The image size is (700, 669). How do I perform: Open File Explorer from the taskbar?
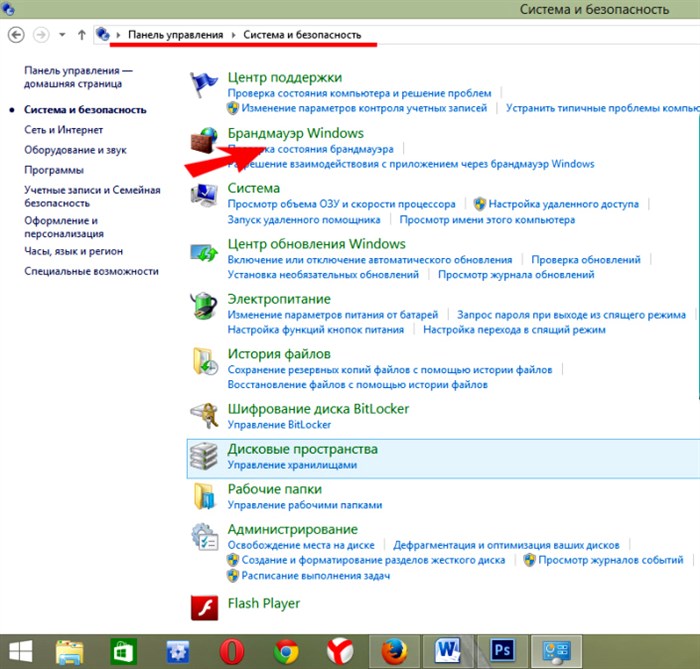click(69, 652)
